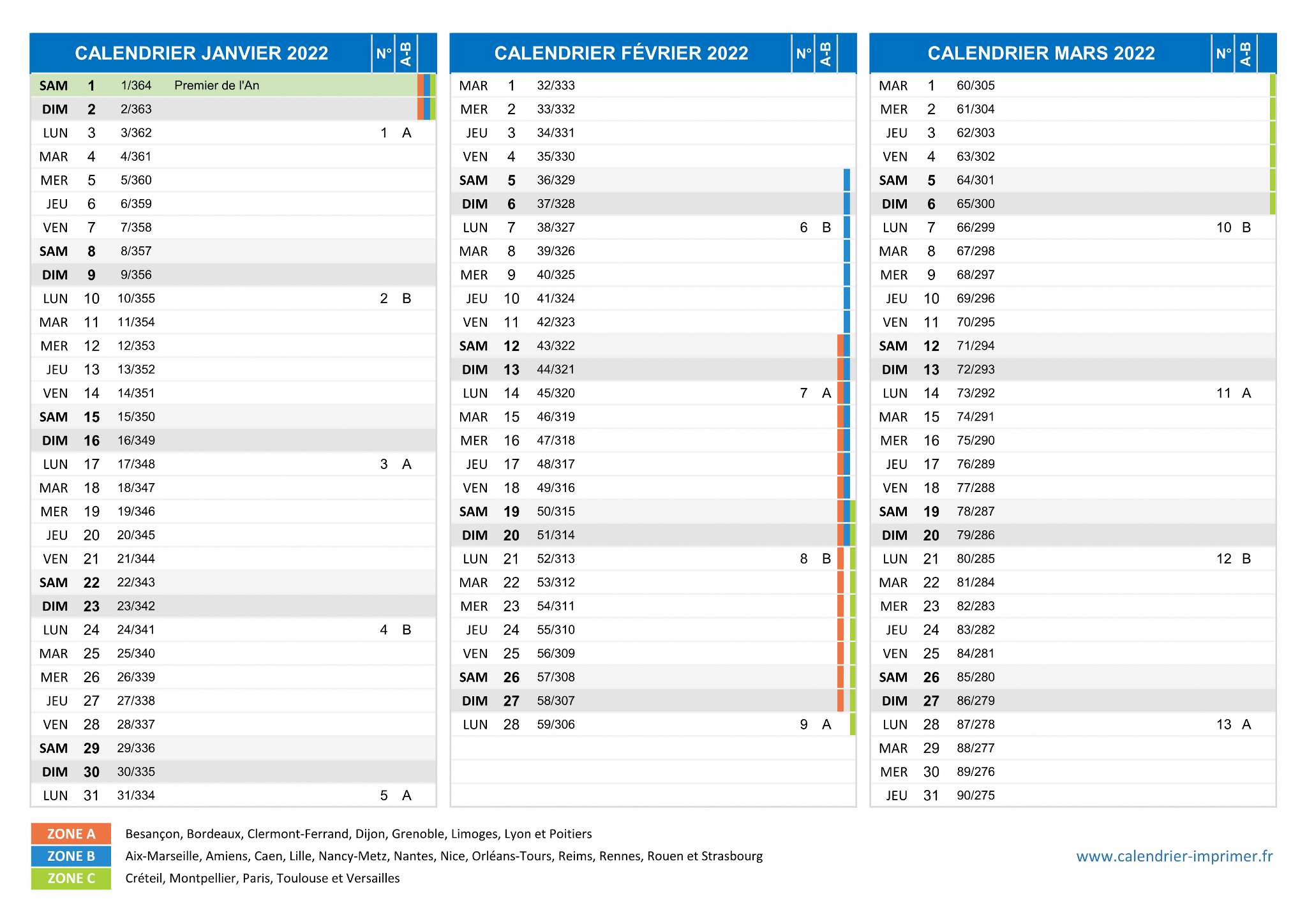The height and width of the screenshot is (924, 1307).
Task: Click day count '10/355' in January
Action: [x=136, y=298]
